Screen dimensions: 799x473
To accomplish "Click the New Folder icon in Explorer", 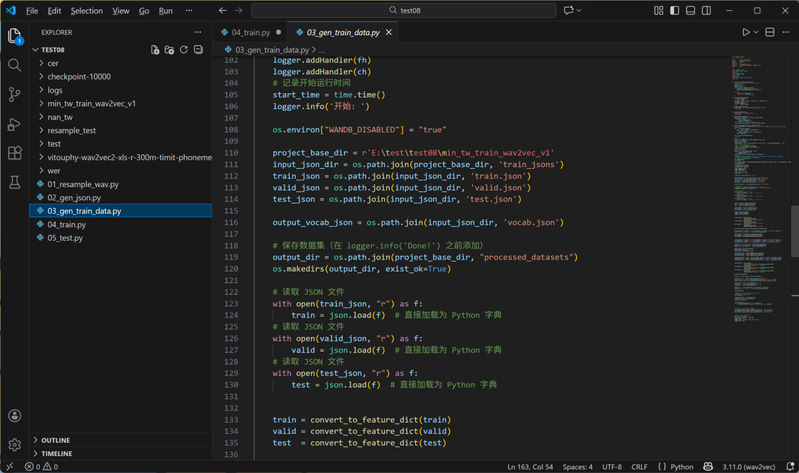I will (x=169, y=49).
